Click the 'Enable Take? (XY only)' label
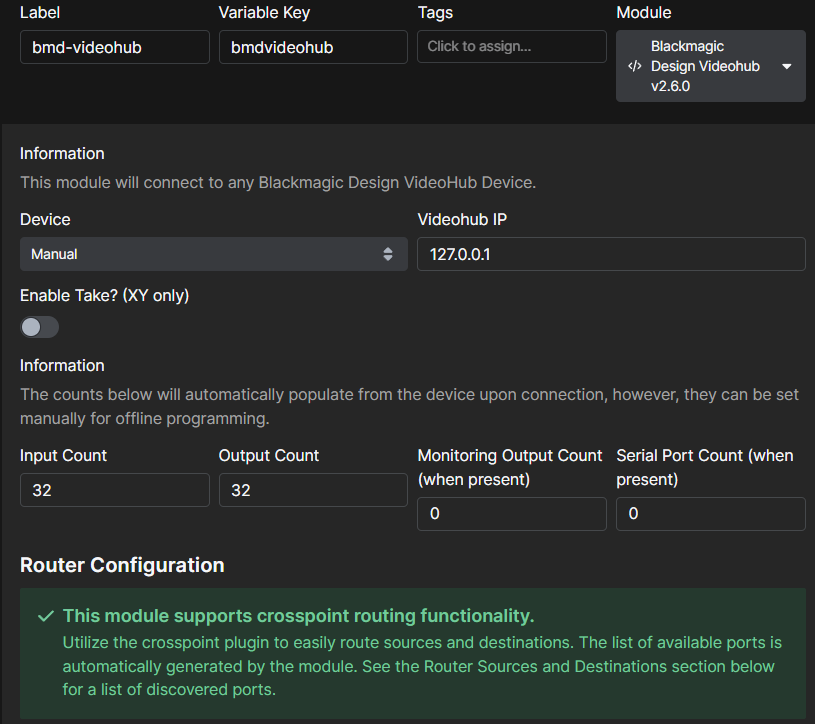Image resolution: width=815 pixels, height=724 pixels. coord(104,296)
